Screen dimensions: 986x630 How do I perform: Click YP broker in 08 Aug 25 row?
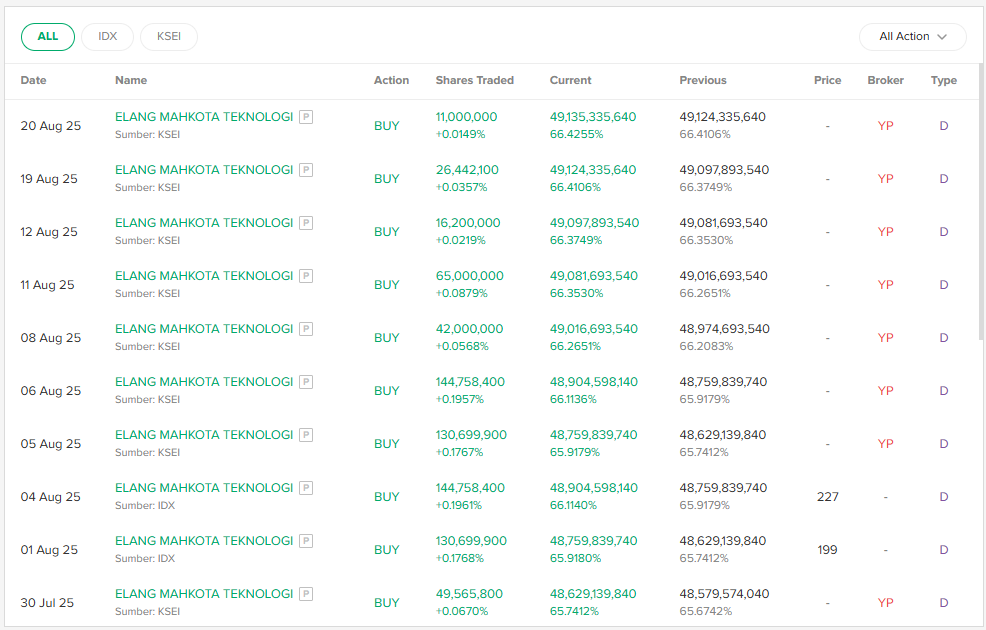(885, 338)
